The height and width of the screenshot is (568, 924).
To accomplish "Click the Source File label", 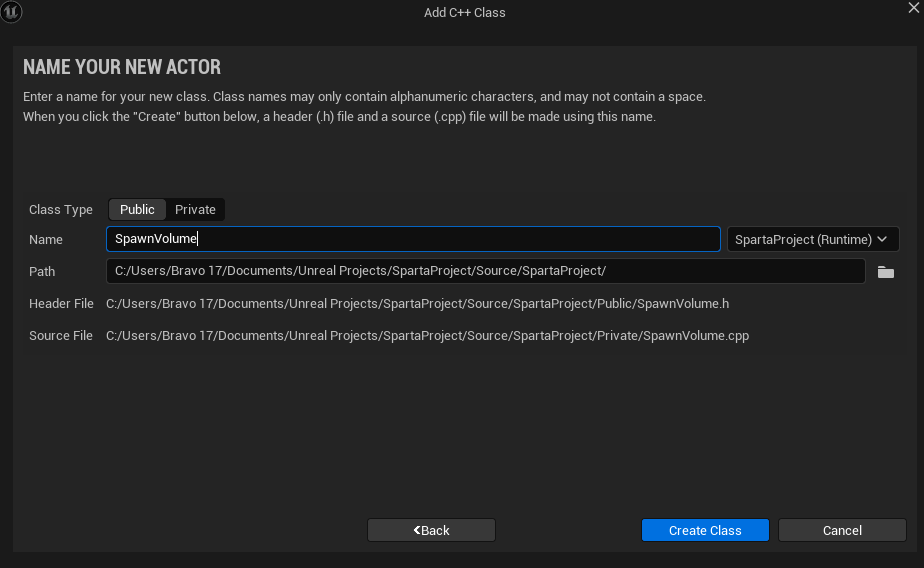I will click(x=61, y=335).
